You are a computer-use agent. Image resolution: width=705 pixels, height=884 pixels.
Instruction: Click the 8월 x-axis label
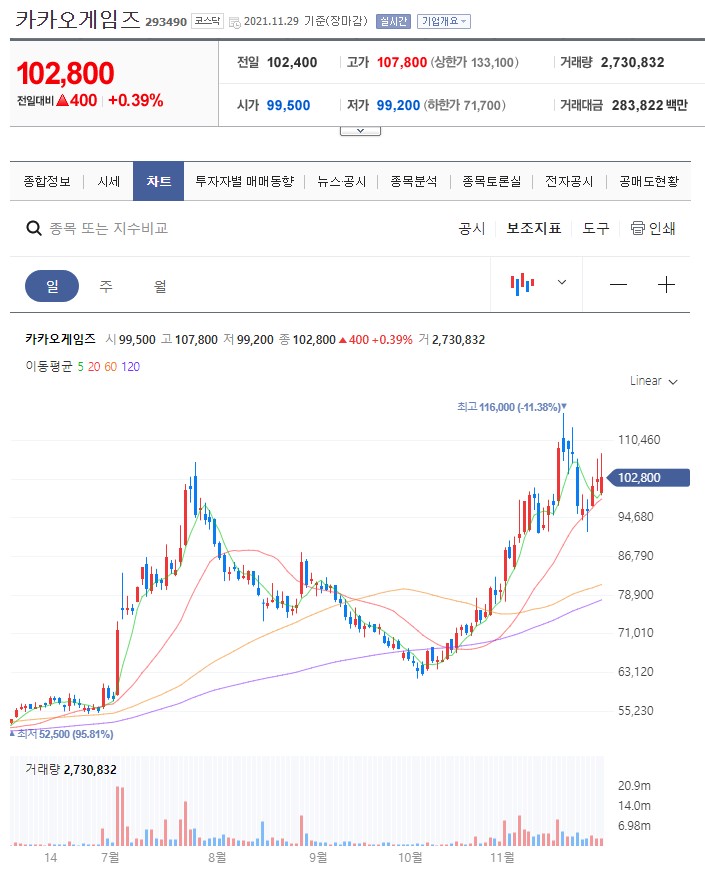217,858
